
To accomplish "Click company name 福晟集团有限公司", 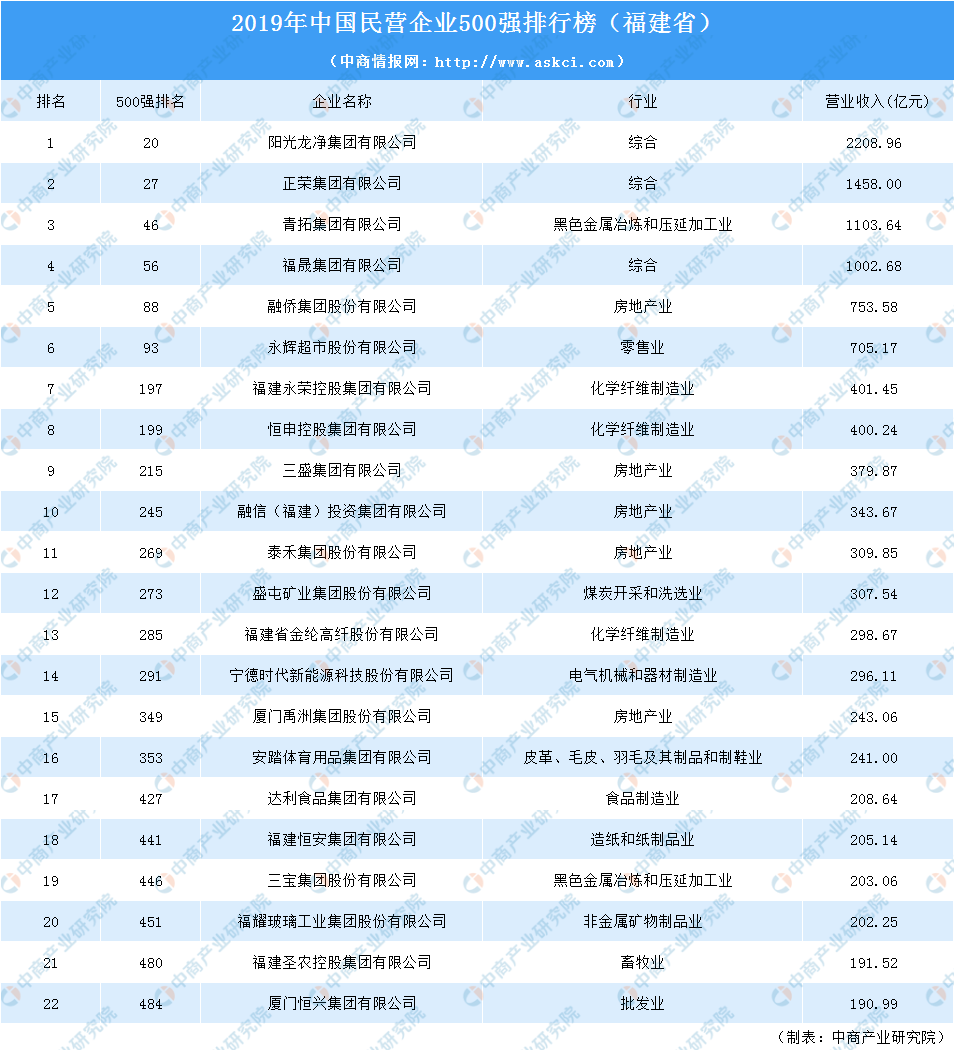I will 341,265.
